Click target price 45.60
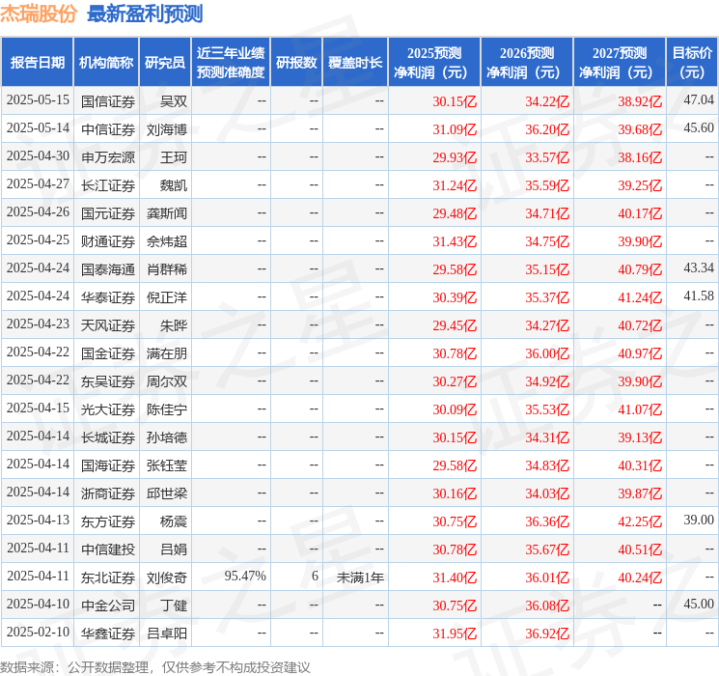 click(x=698, y=127)
